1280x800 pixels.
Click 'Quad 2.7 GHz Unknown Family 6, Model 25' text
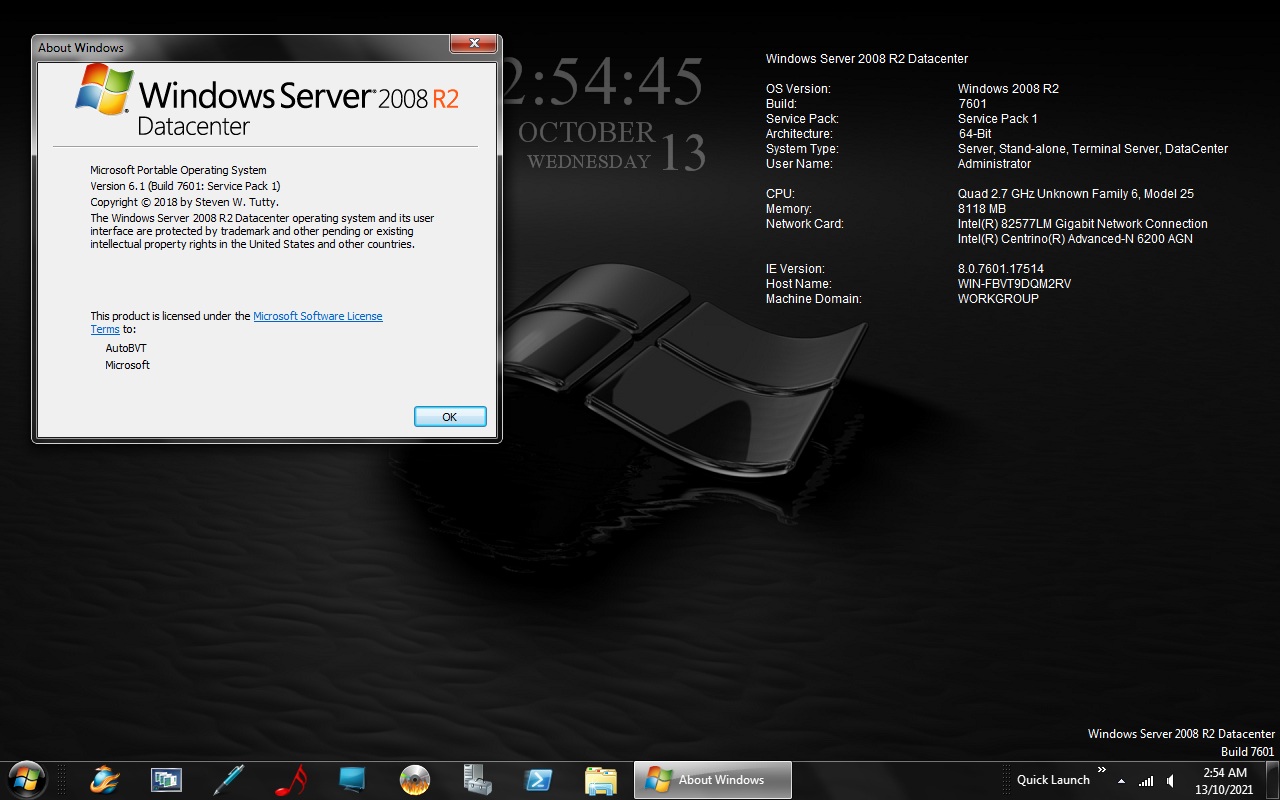(x=1076, y=194)
